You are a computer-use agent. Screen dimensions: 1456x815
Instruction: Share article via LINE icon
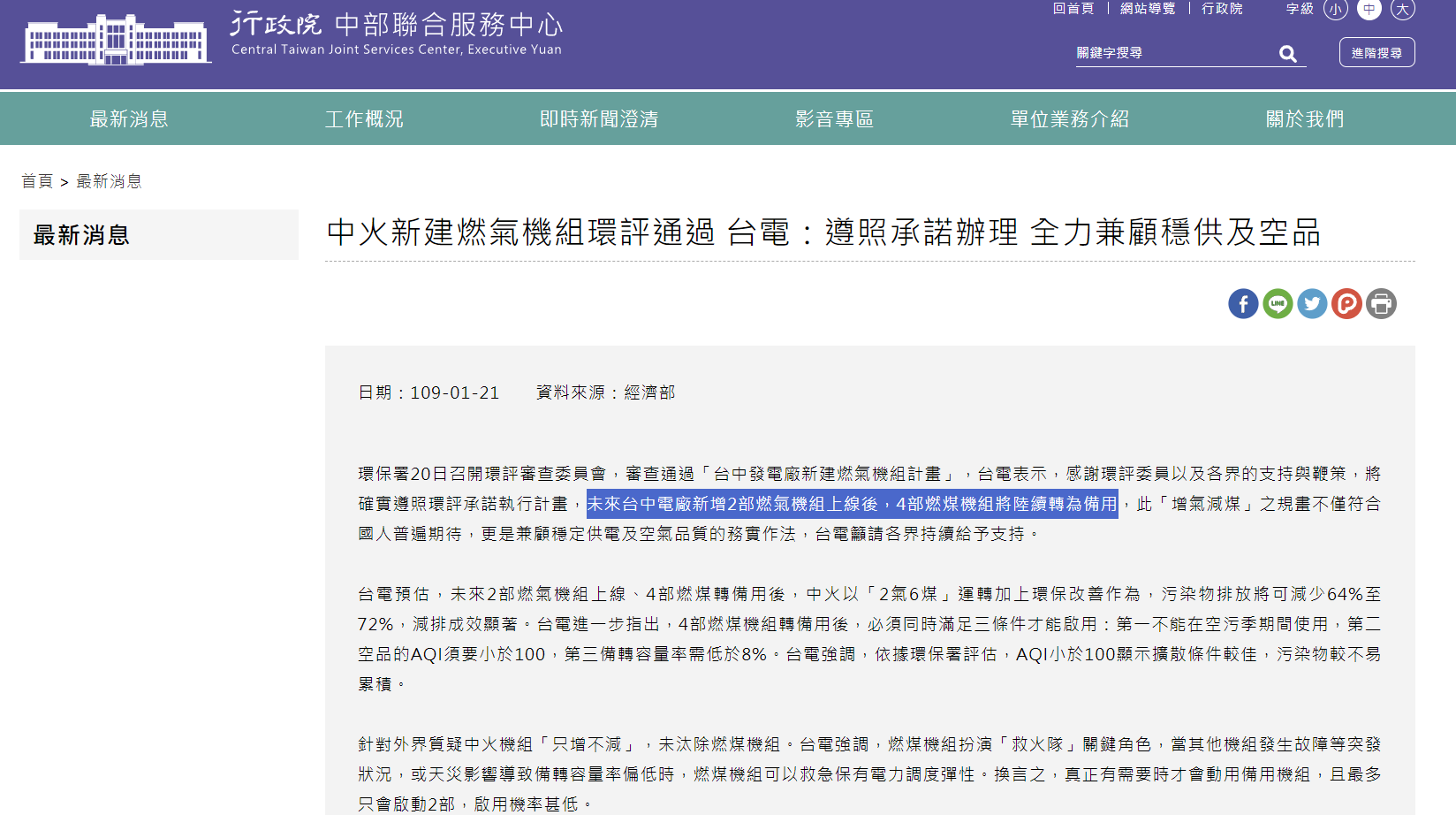coord(1278,304)
